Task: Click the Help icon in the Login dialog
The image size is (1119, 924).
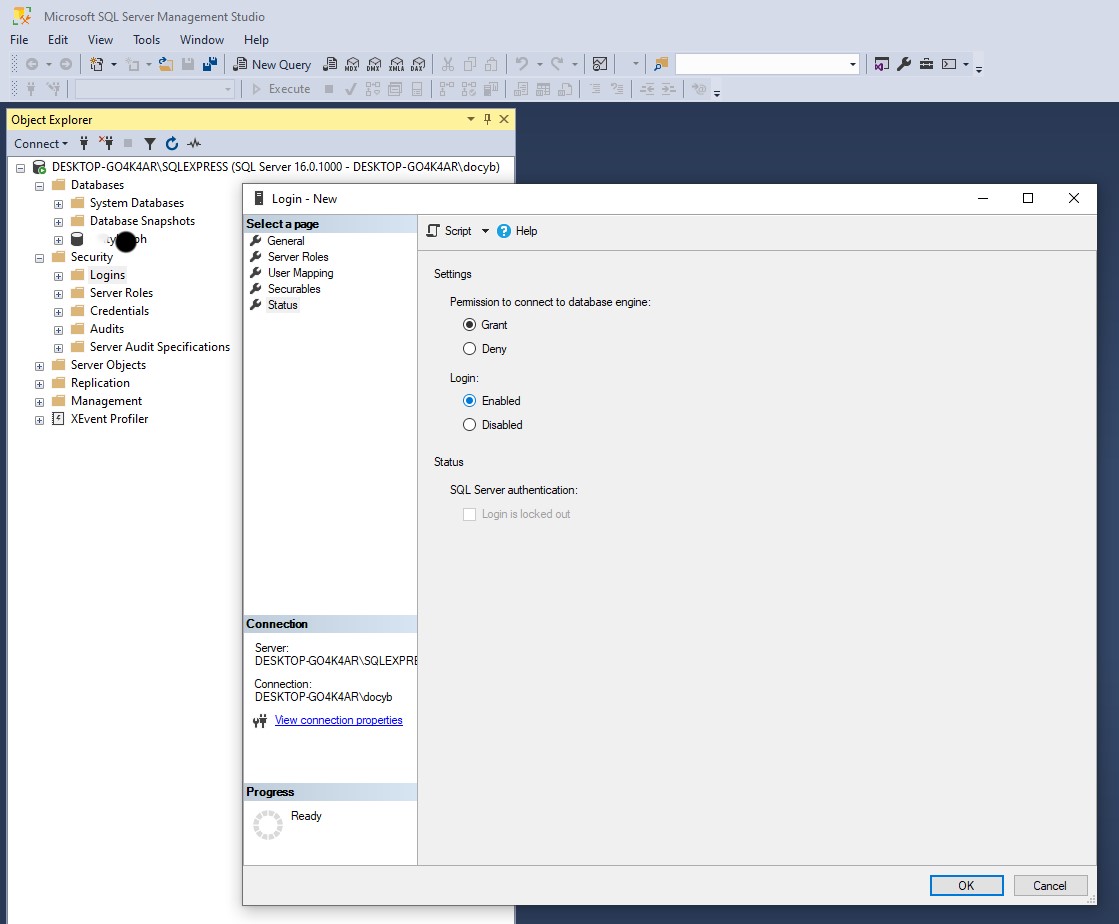Action: coord(505,231)
